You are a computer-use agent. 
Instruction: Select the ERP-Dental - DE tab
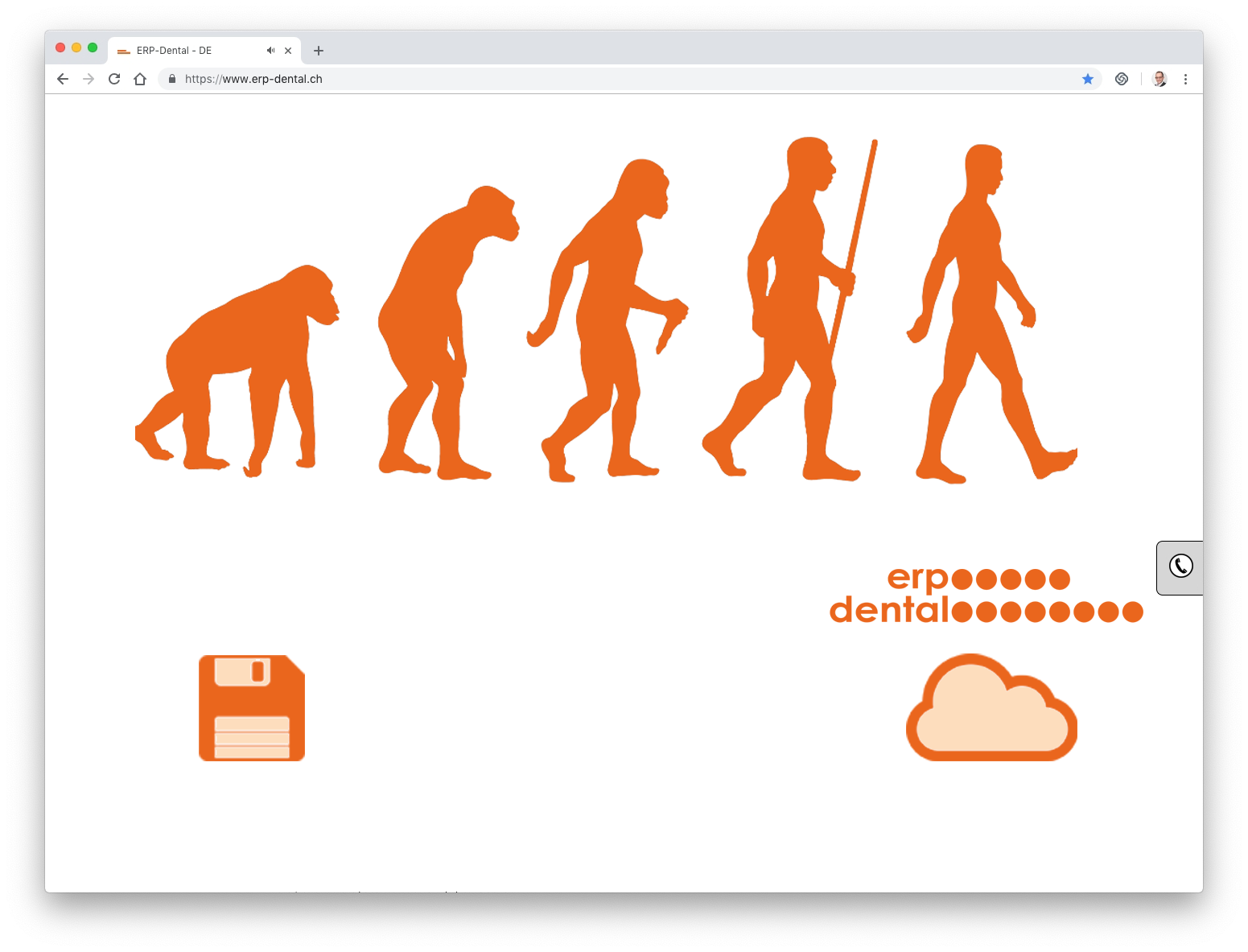point(204,50)
